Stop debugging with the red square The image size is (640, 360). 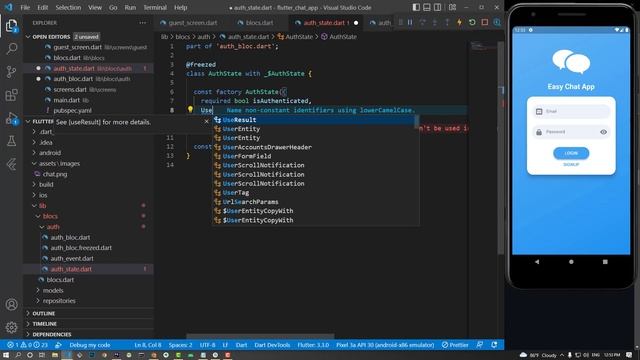click(x=484, y=22)
